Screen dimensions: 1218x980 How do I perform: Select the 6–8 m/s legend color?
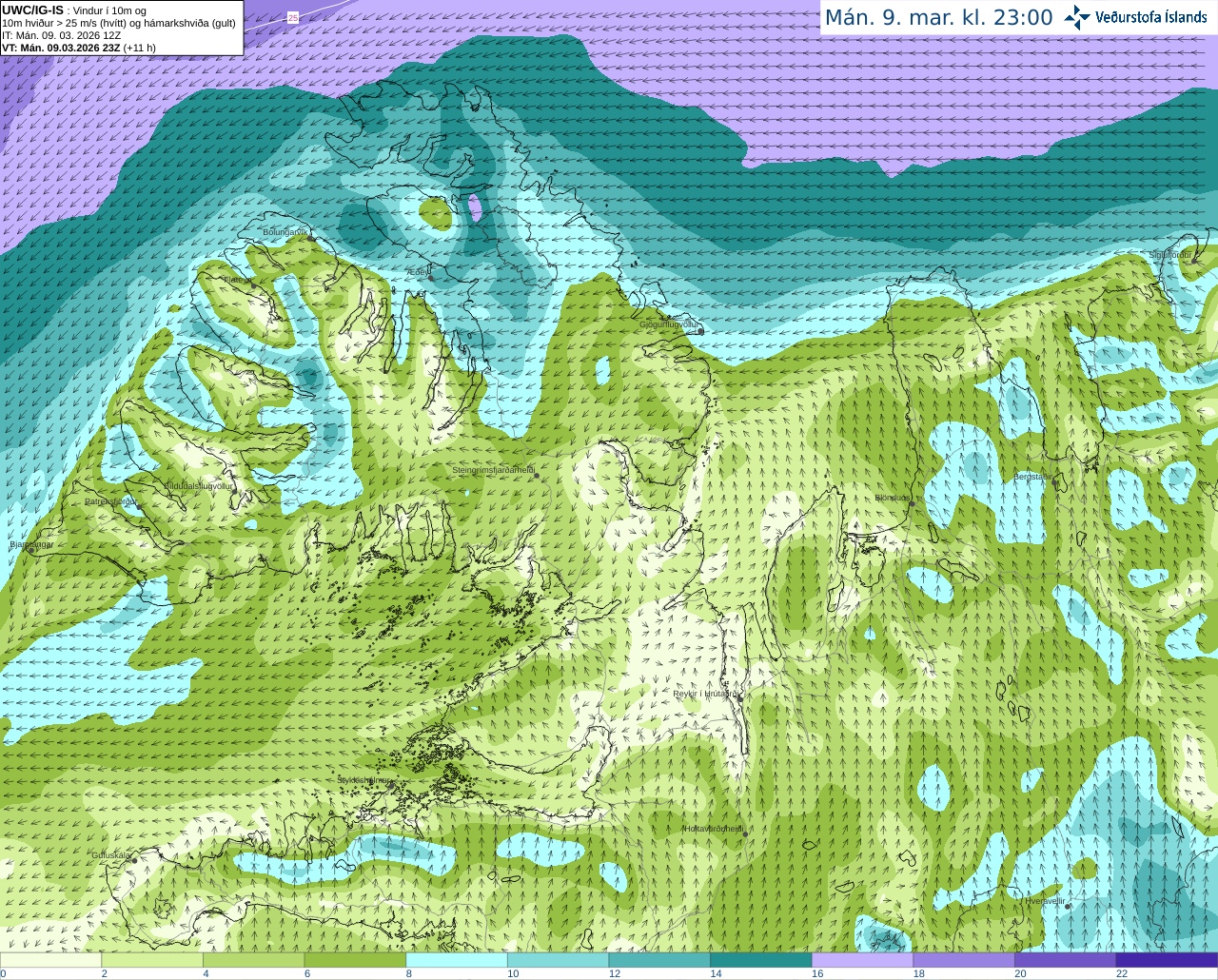click(355, 960)
